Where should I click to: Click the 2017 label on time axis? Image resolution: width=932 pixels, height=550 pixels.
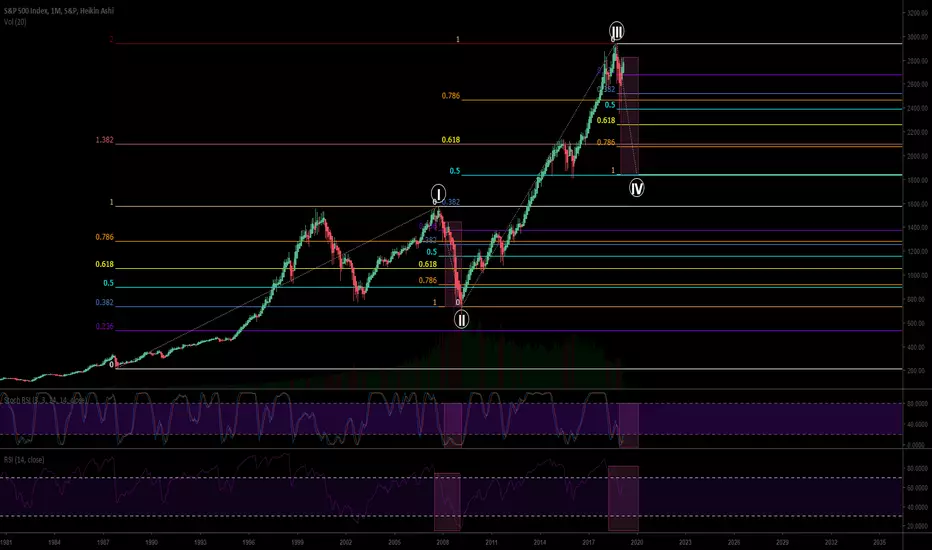(x=588, y=542)
